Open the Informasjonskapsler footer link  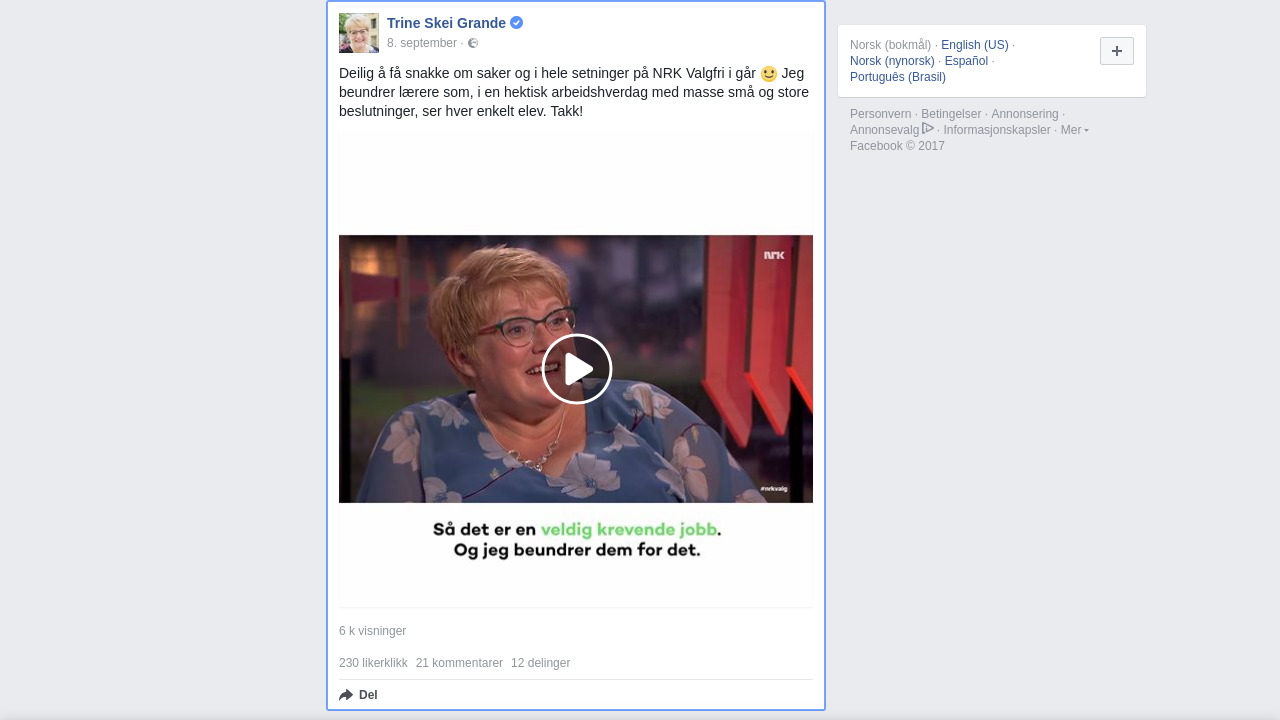[997, 130]
